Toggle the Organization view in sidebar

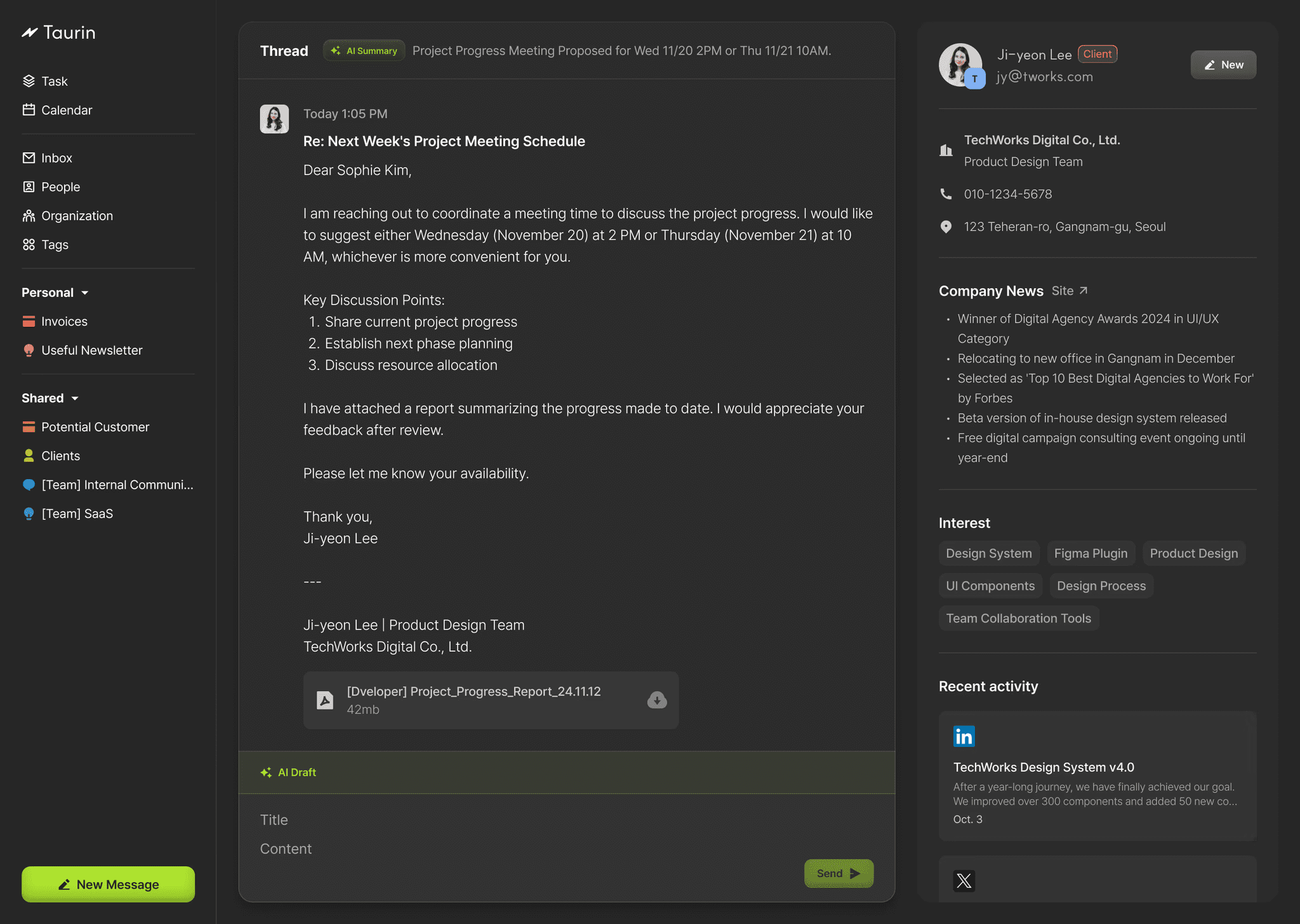pos(77,215)
